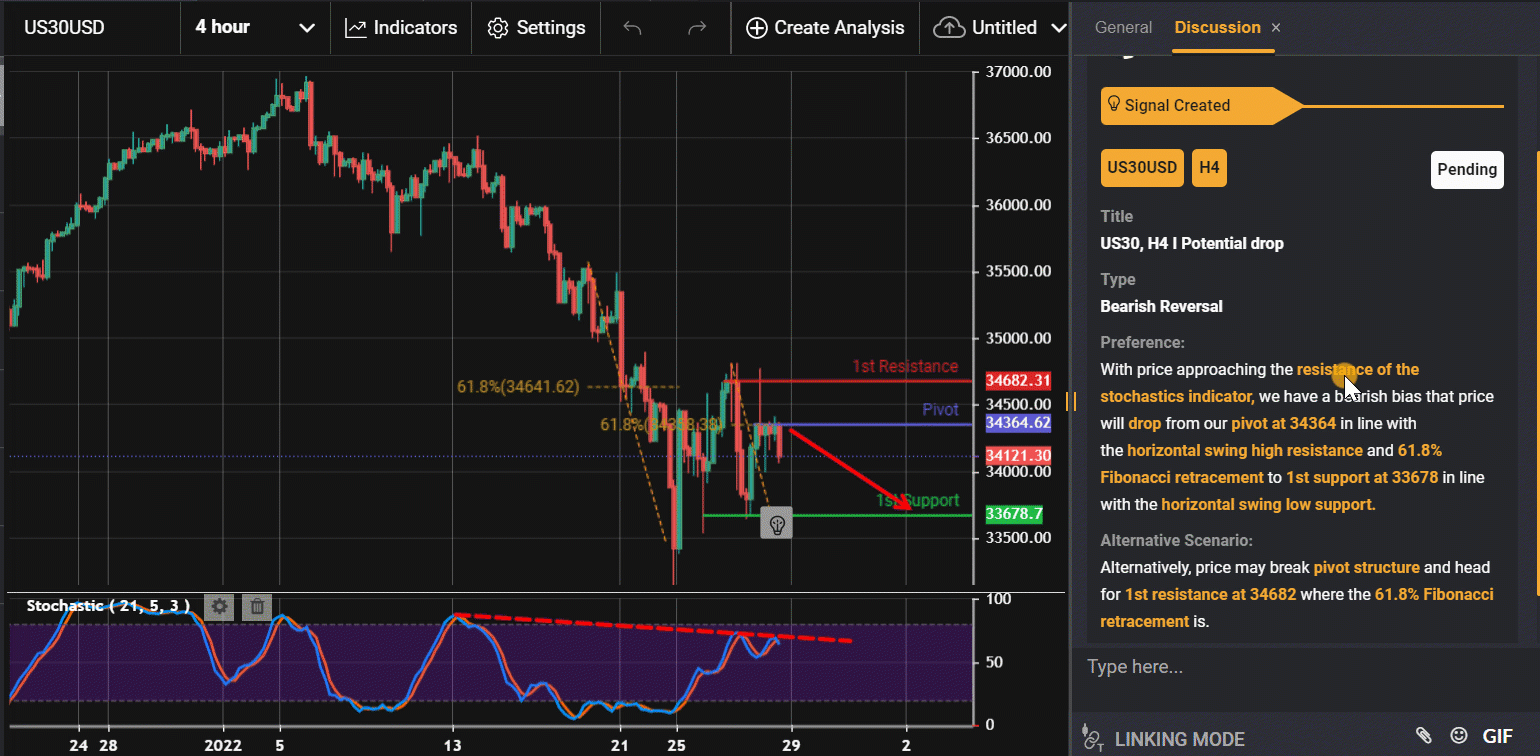Open the emoji picker
Image resolution: width=1540 pixels, height=756 pixels.
pyautogui.click(x=1459, y=737)
